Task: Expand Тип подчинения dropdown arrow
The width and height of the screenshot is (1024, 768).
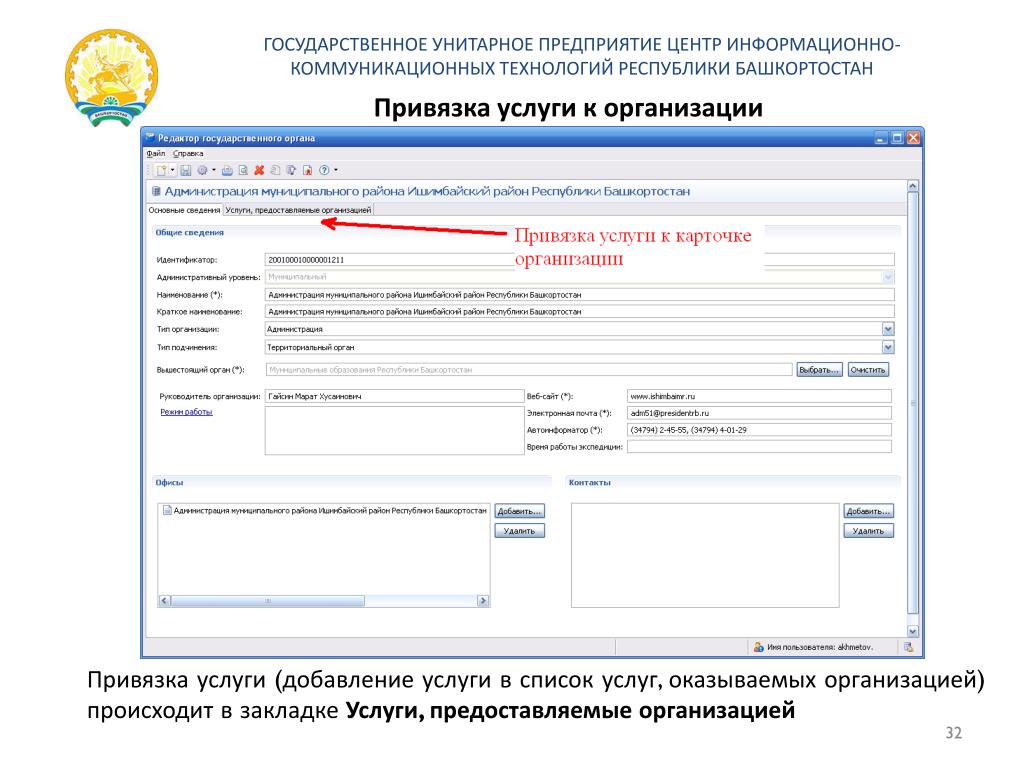Action: (888, 347)
